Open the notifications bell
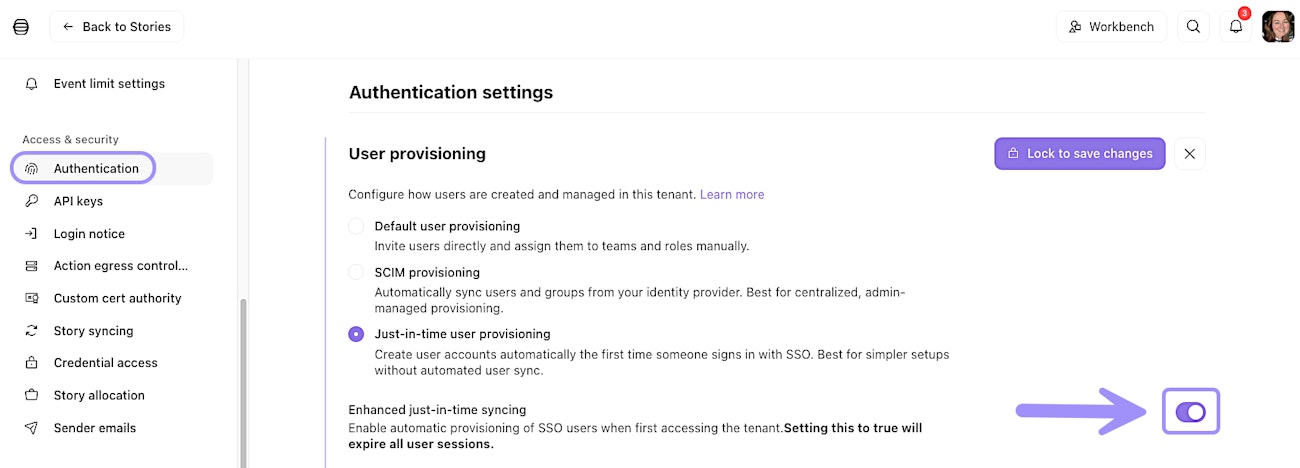This screenshot has width=1300, height=468. tap(1236, 27)
